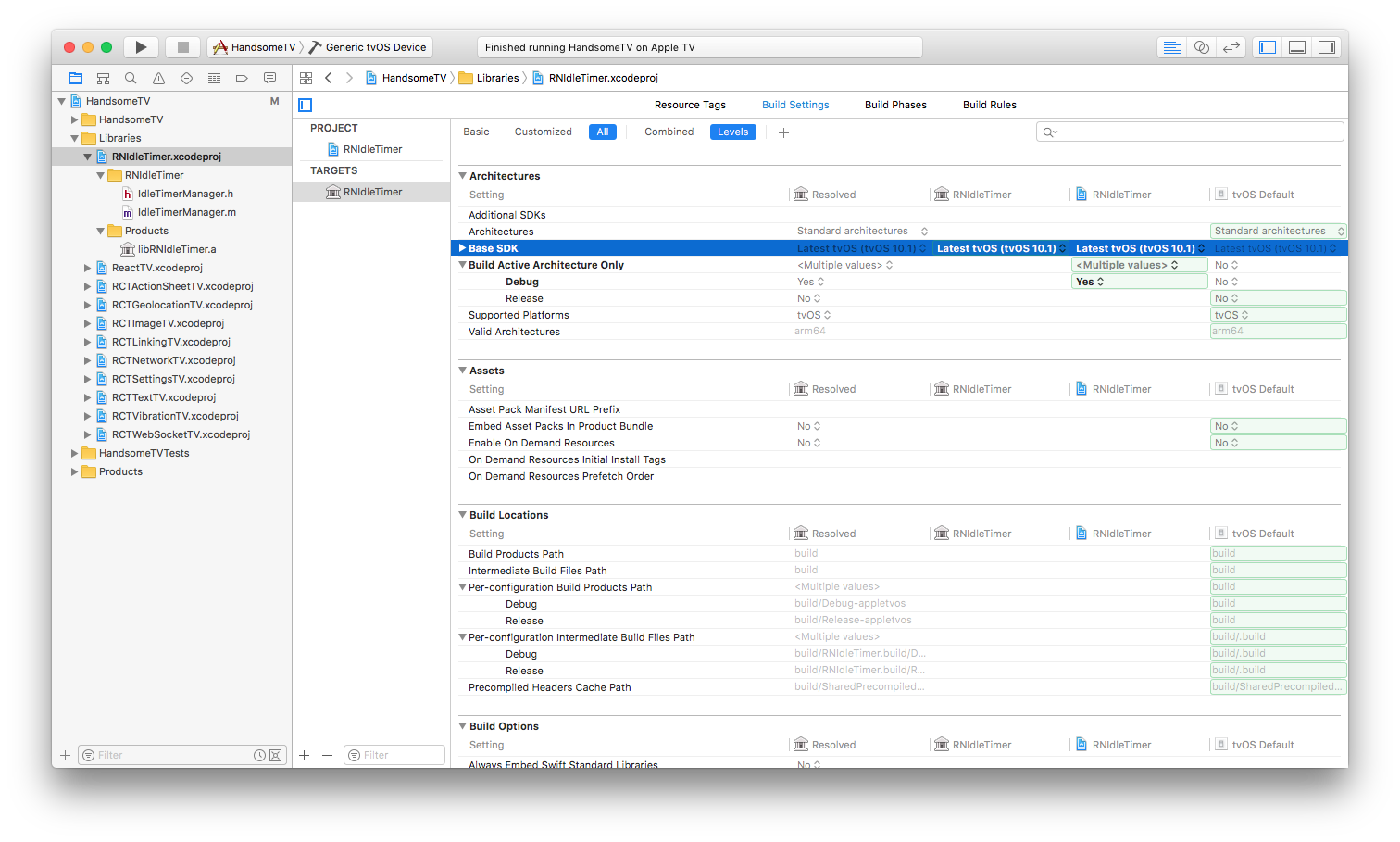1400x842 pixels.
Task: Show only recent files filter
Action: pos(260,755)
